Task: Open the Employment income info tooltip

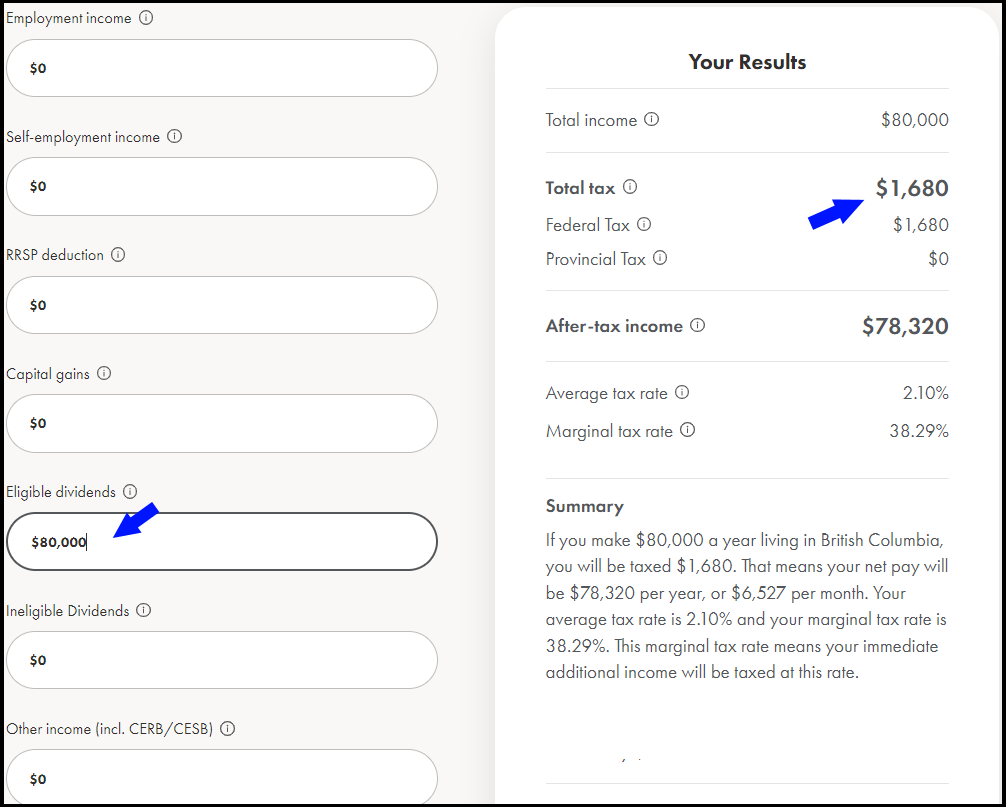Action: click(147, 17)
